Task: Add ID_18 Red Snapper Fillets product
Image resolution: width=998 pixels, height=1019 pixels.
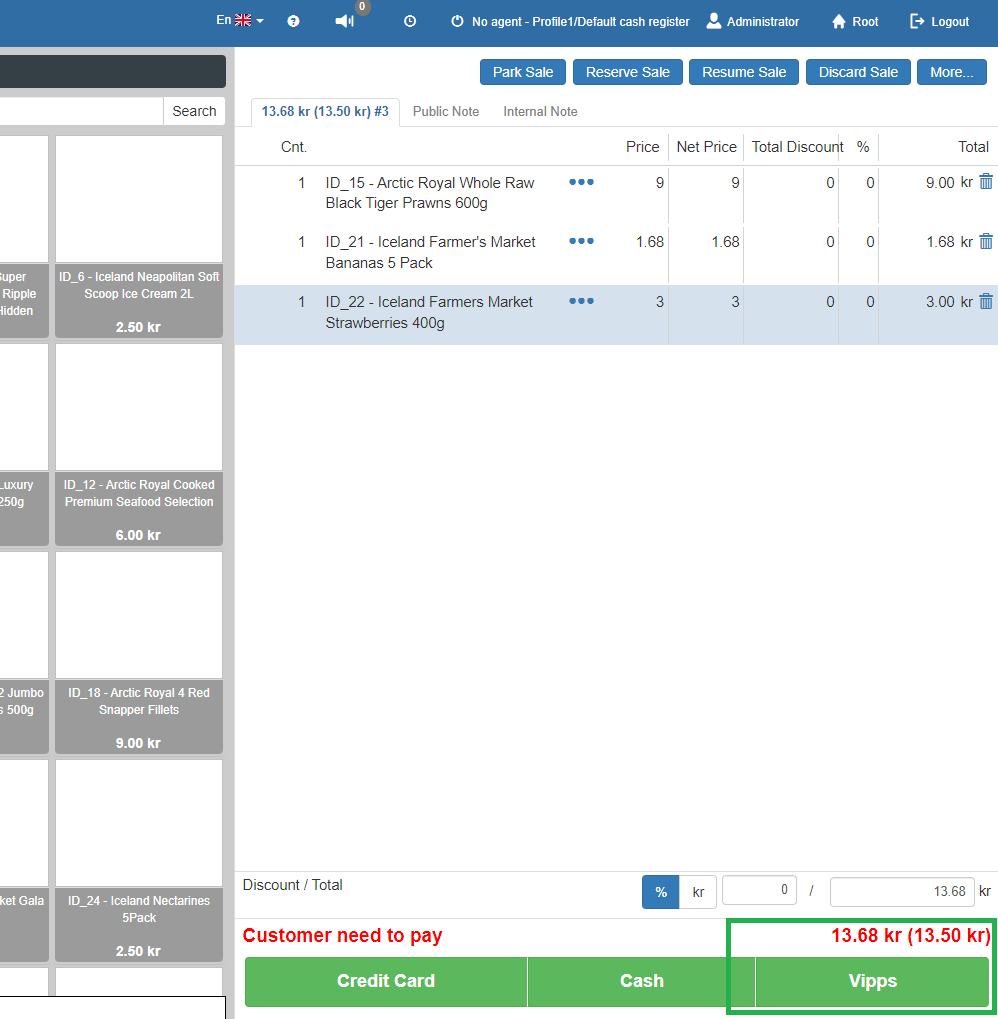Action: pyautogui.click(x=139, y=652)
